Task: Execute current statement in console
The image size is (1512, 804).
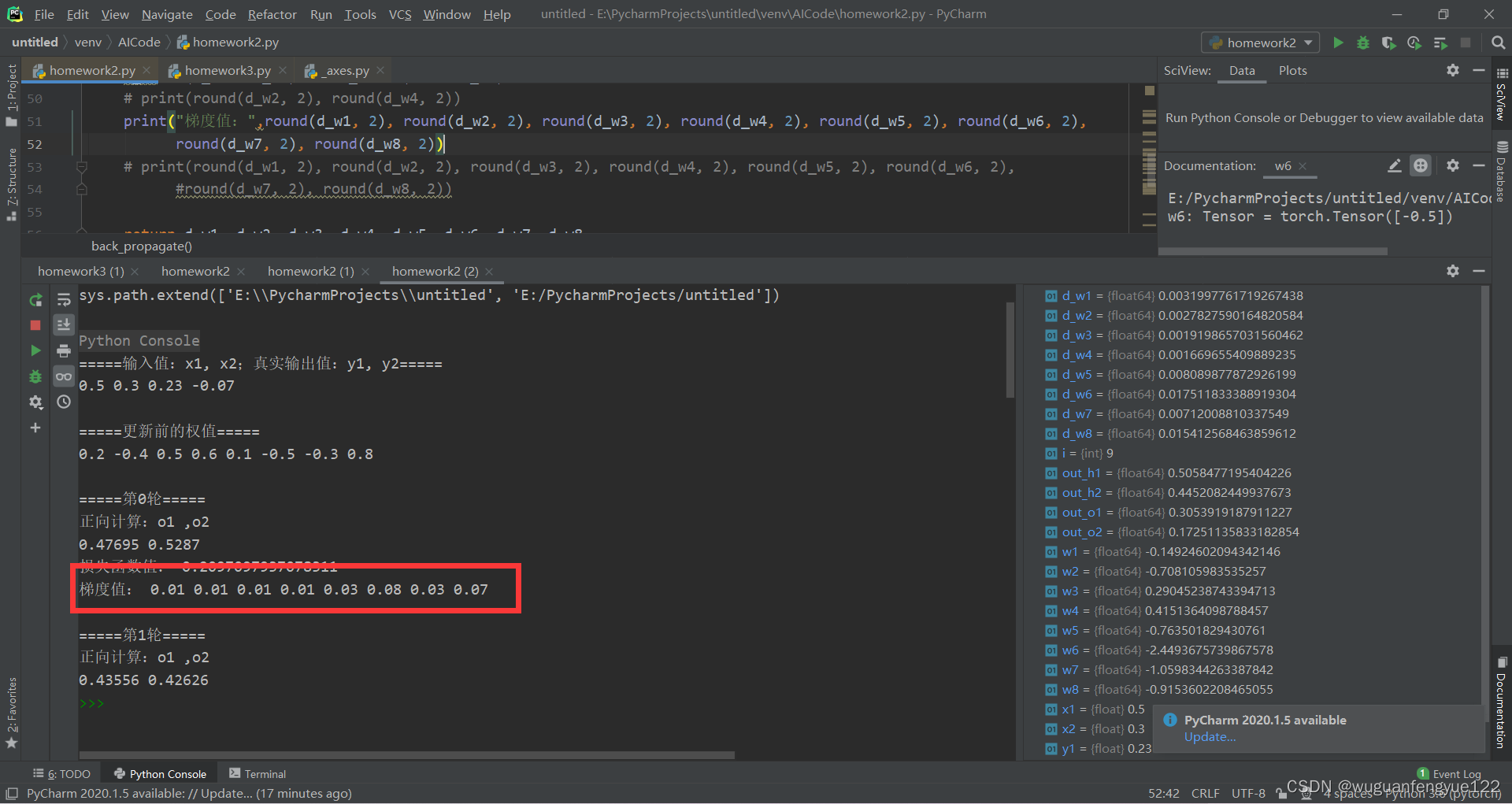Action: click(35, 350)
